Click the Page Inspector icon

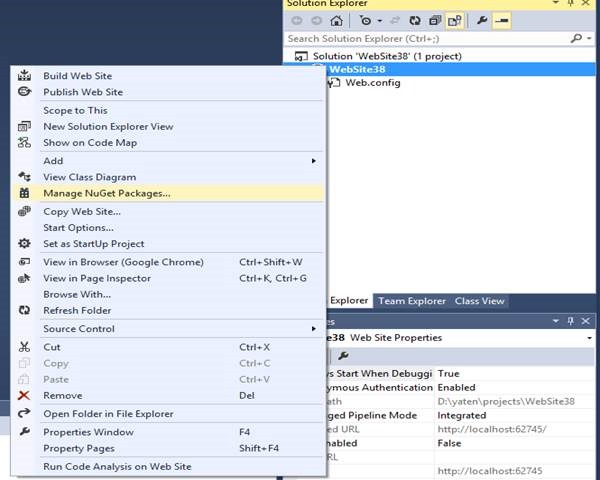click(x=24, y=278)
